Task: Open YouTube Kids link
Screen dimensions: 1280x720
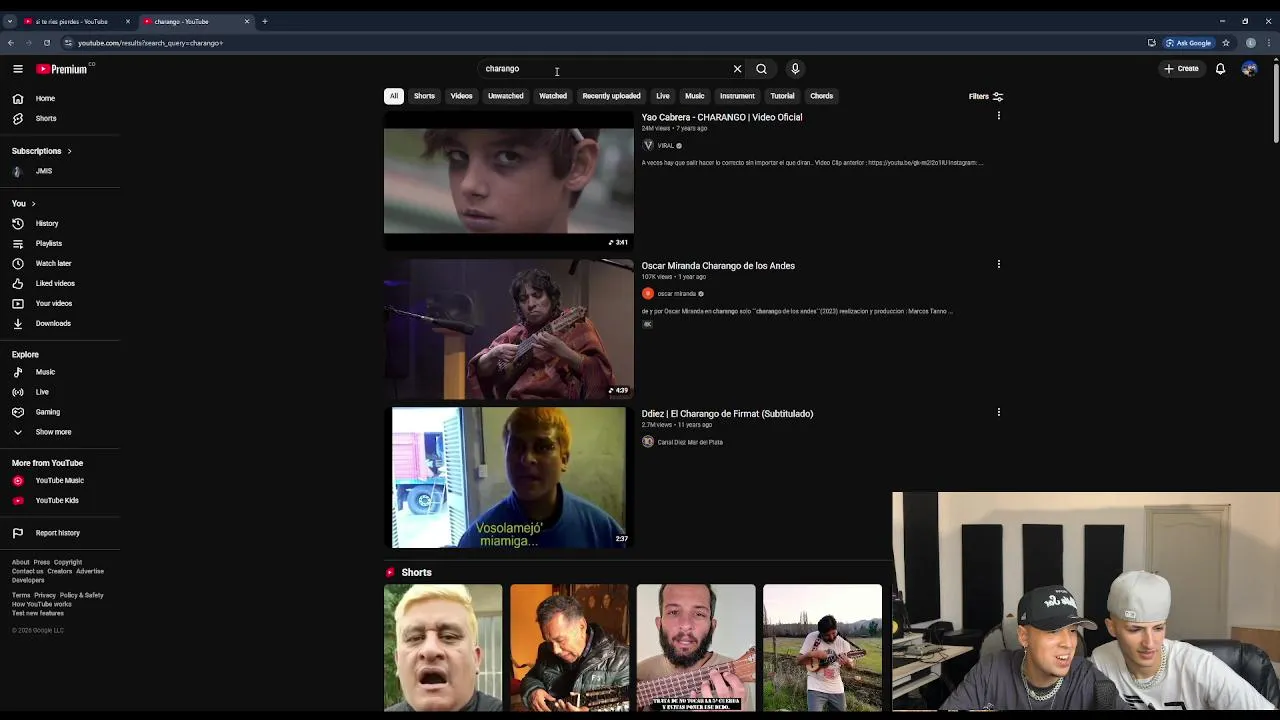Action: 60,500
